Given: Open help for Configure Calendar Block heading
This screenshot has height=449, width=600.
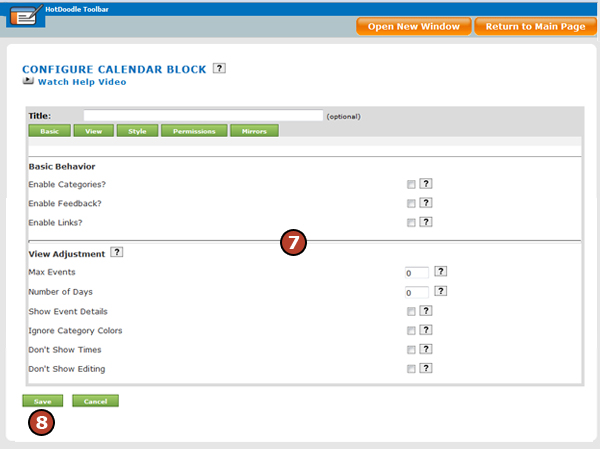Looking at the screenshot, I should coord(219,68).
